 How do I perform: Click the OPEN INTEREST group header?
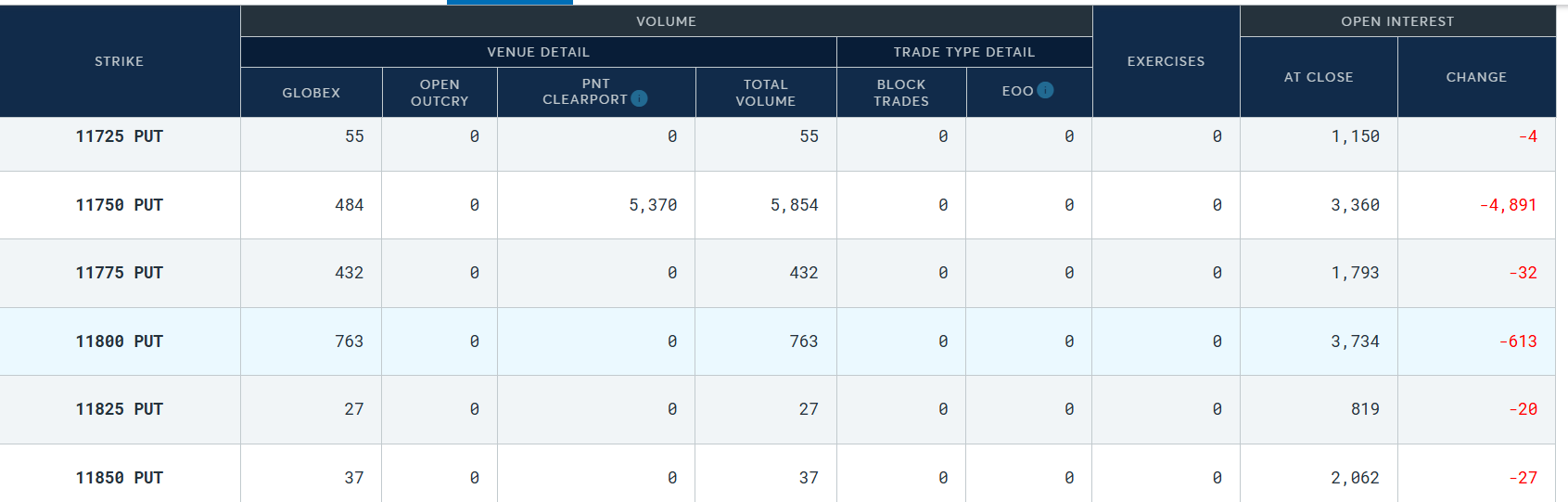point(1396,21)
